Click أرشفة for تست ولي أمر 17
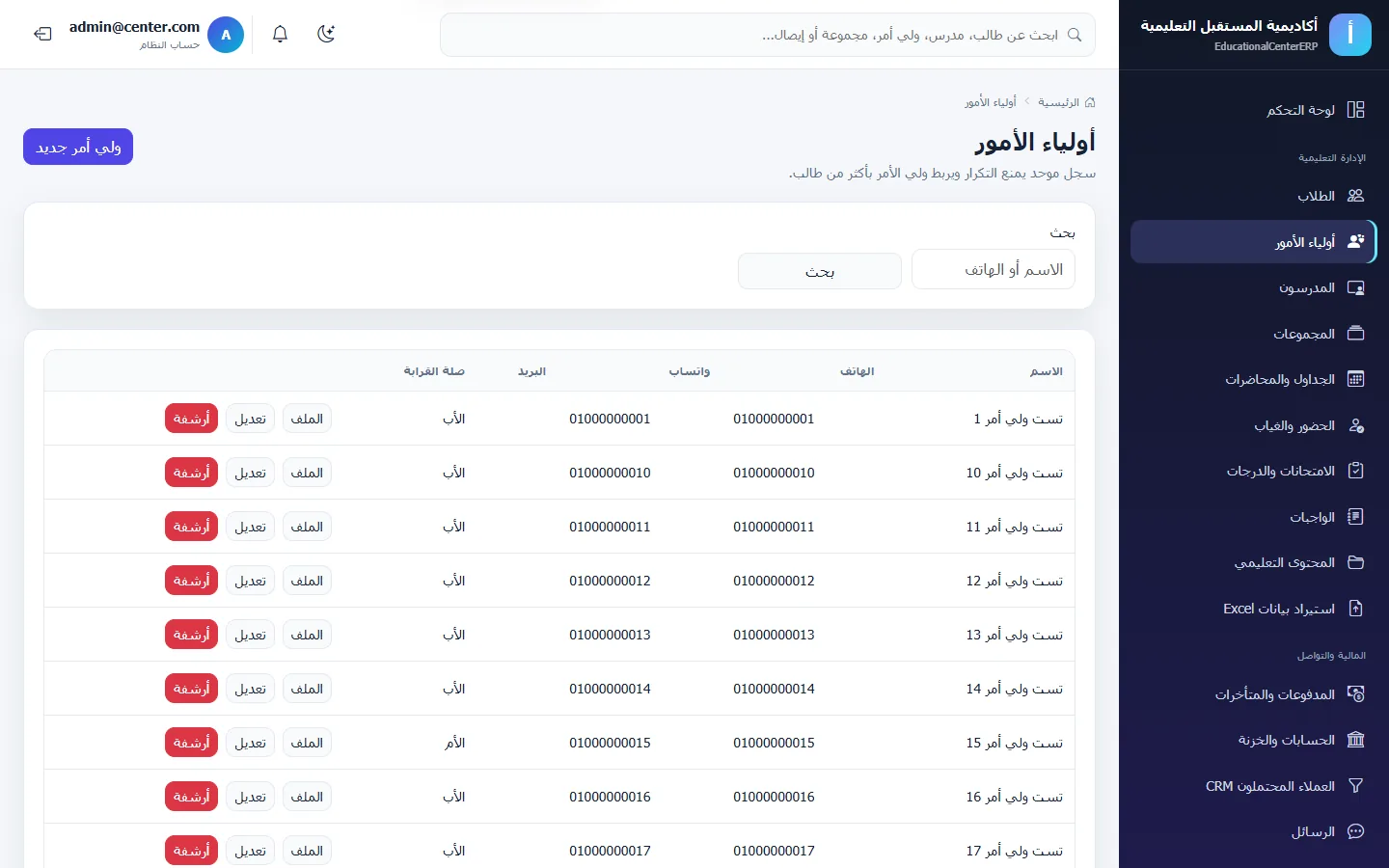 [x=192, y=851]
